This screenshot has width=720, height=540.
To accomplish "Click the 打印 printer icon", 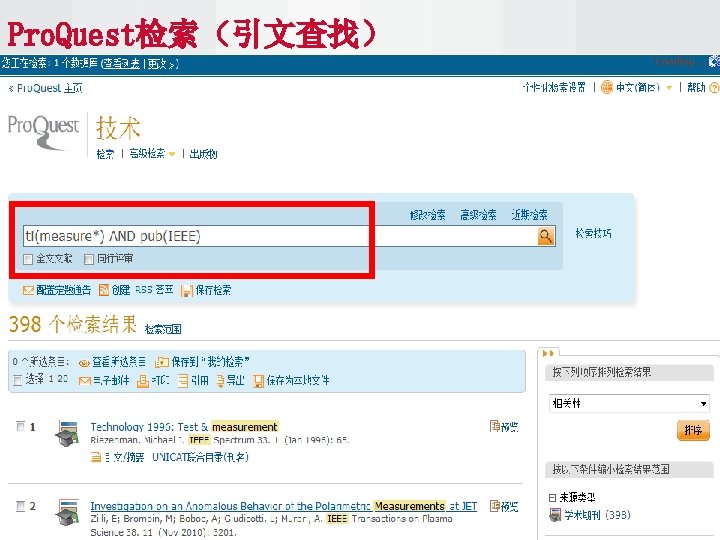I will (x=143, y=381).
